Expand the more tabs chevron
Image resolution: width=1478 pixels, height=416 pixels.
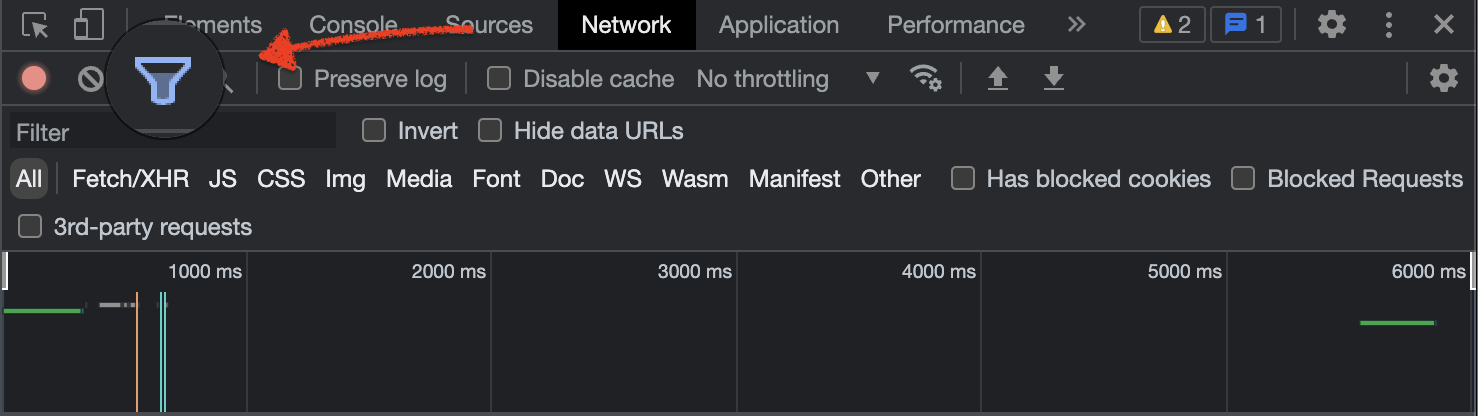[x=1076, y=25]
